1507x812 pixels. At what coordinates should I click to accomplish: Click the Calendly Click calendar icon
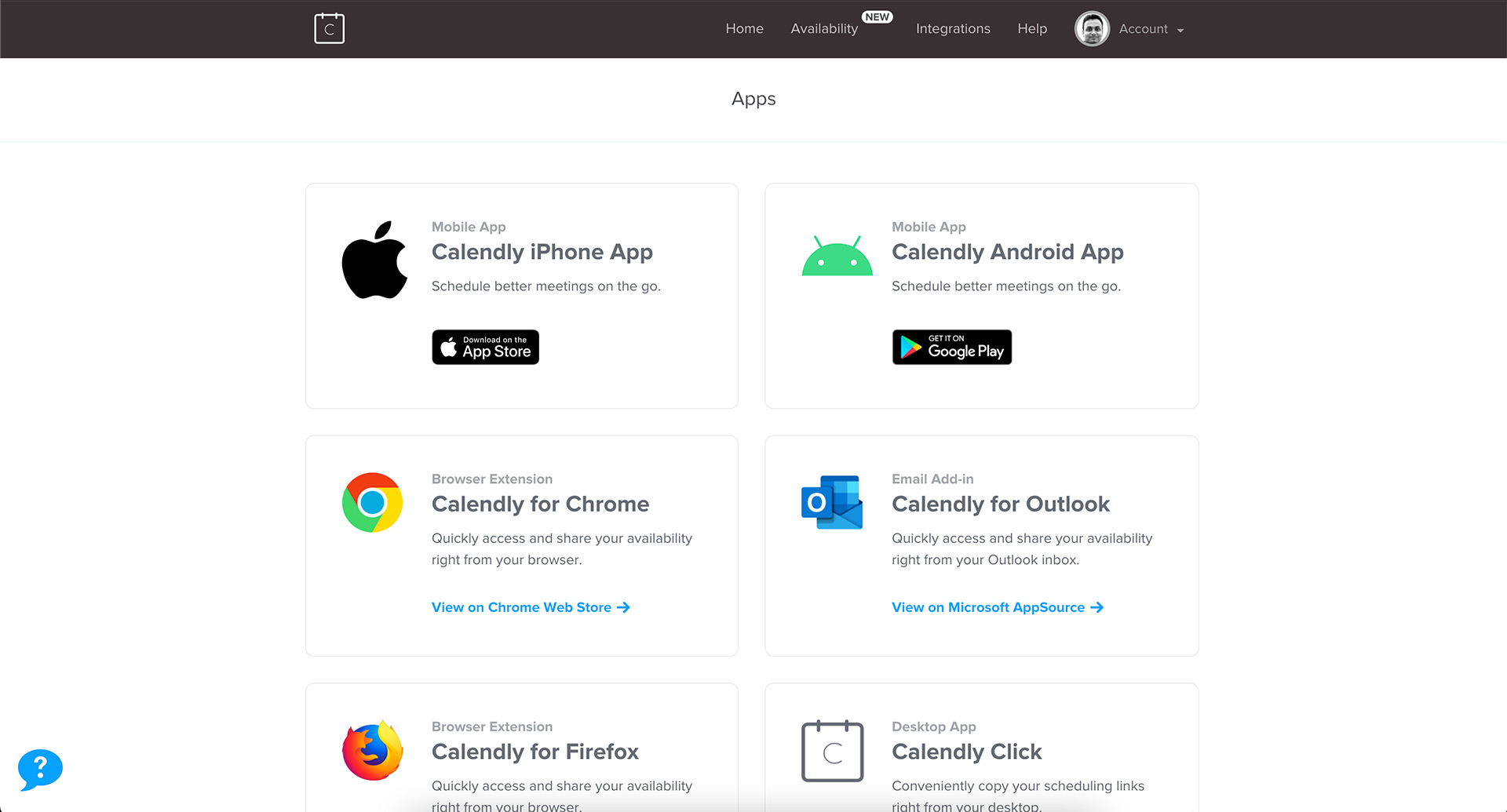[x=832, y=751]
